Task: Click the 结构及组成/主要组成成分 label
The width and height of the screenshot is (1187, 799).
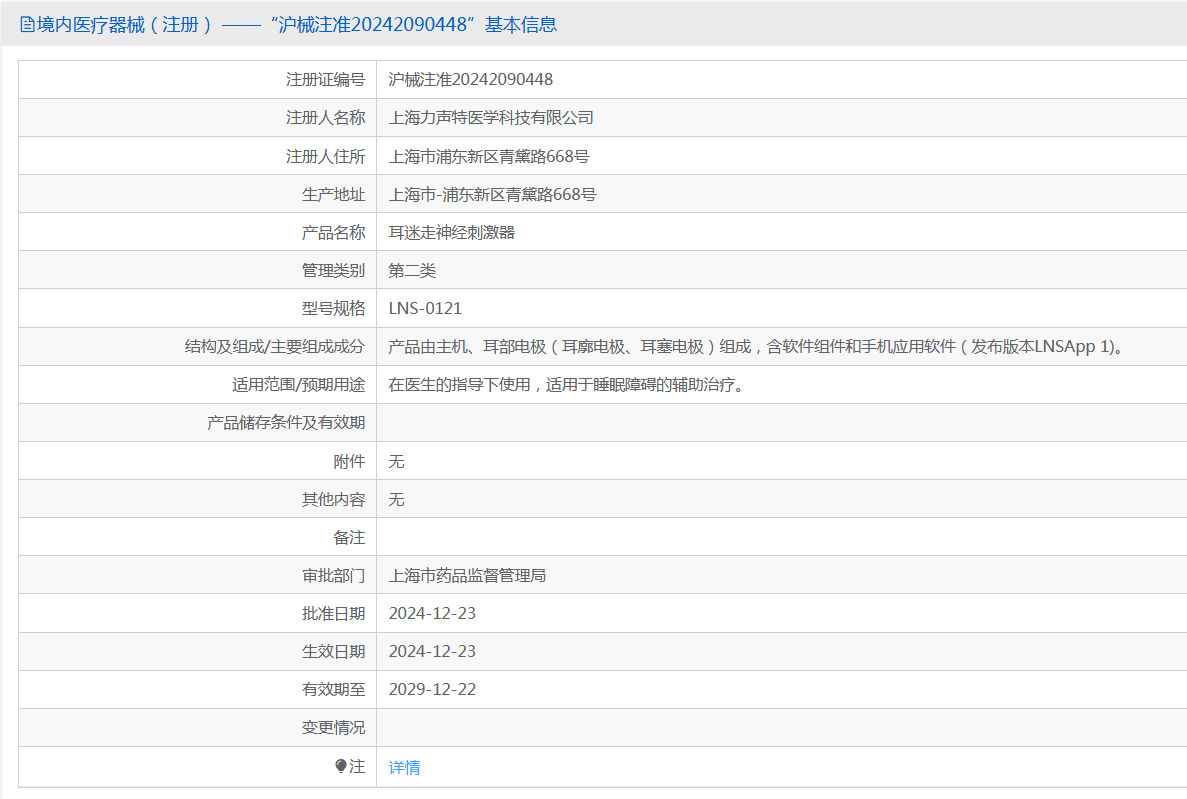Action: (275, 346)
